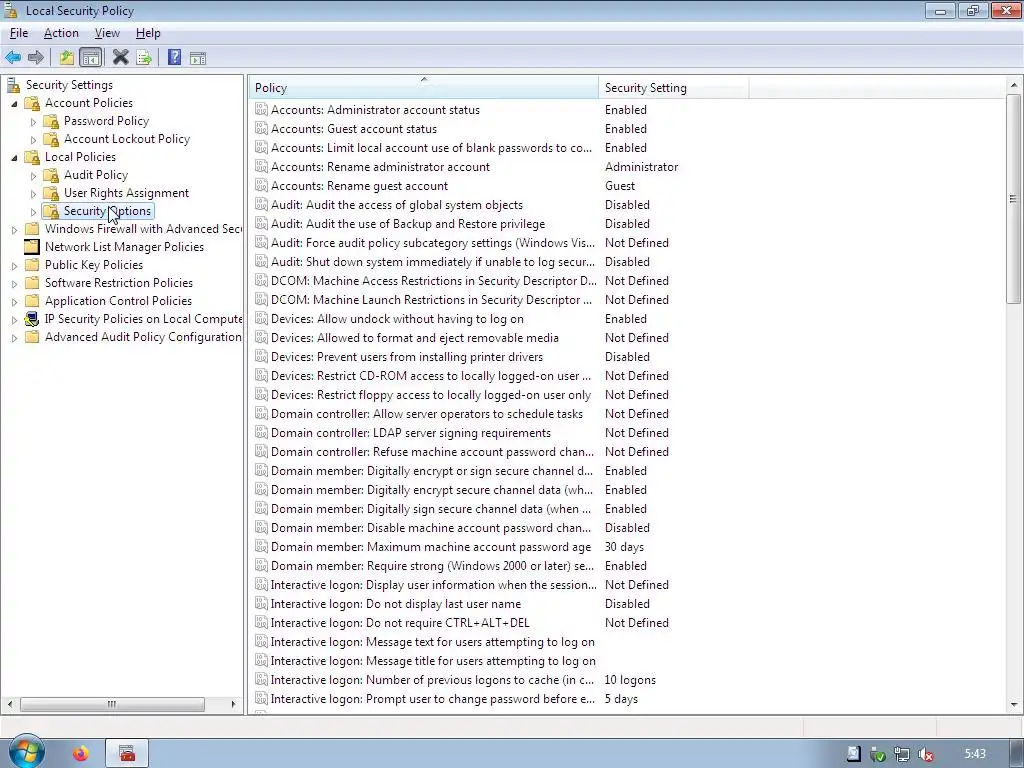The image size is (1024, 768).
Task: Expand the Public Key Policies node
Action: (x=14, y=265)
